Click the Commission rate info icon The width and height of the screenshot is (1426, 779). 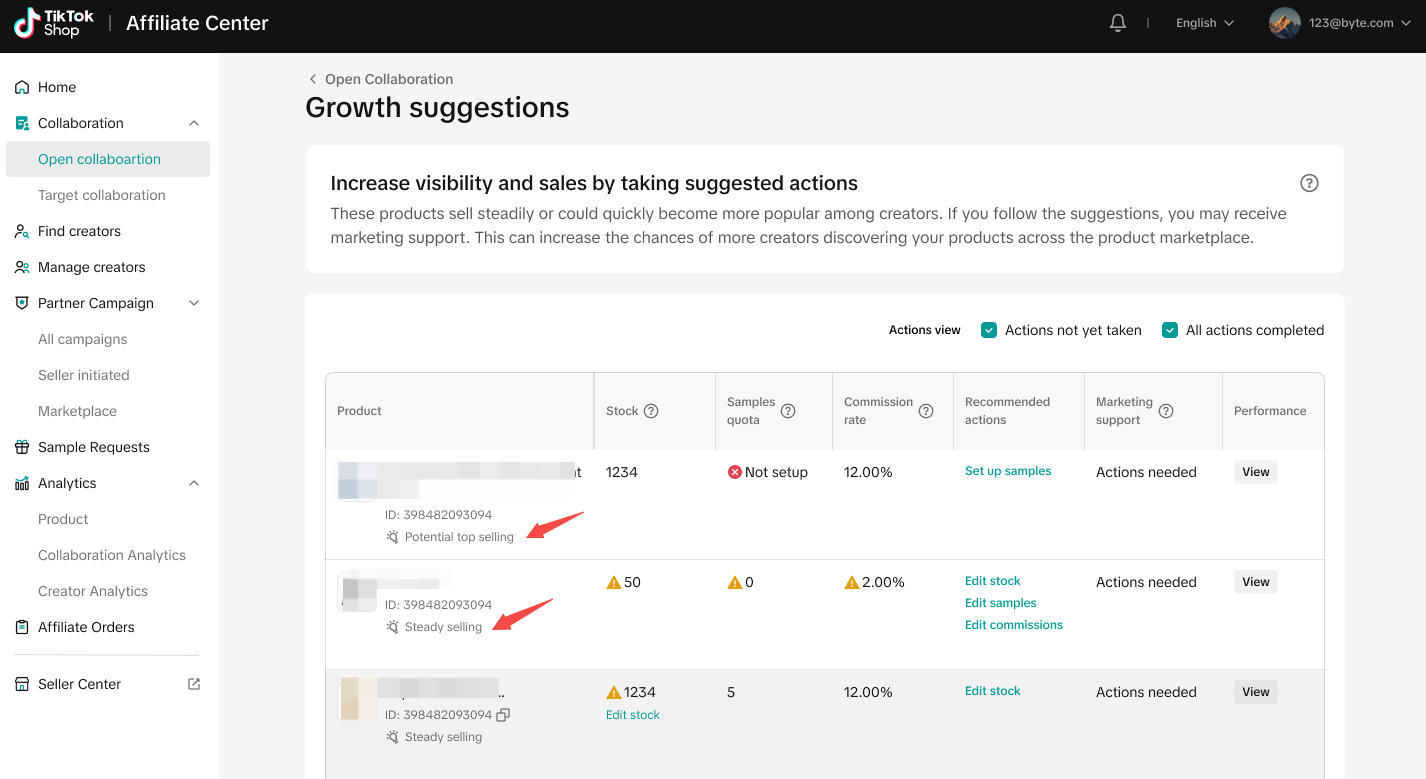[x=926, y=411]
